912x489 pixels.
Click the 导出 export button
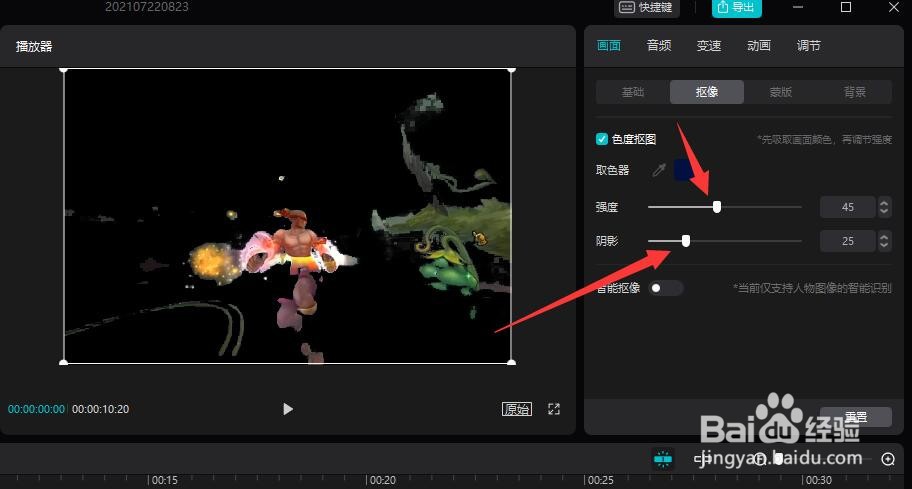(736, 8)
